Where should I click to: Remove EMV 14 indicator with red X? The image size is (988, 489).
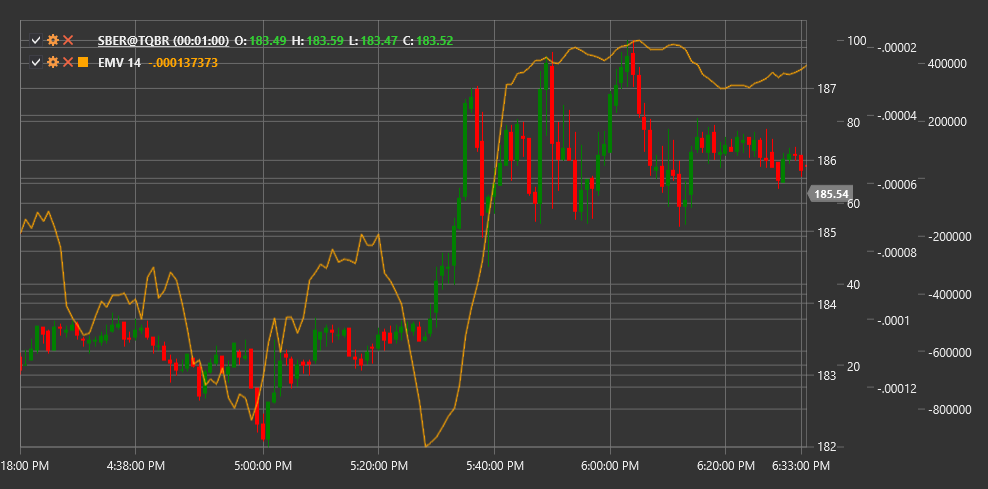[x=68, y=62]
